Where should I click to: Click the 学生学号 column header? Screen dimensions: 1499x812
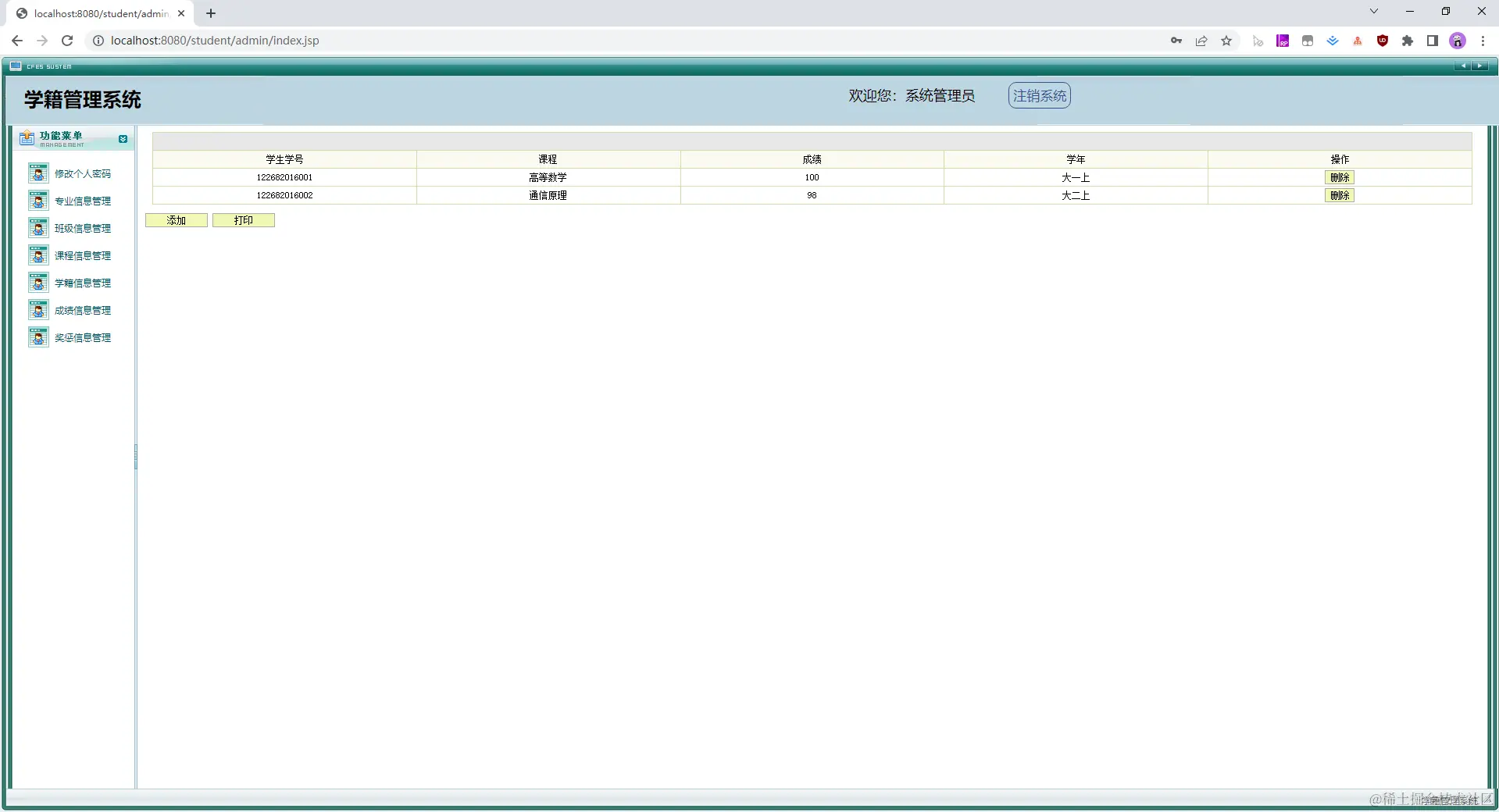[x=284, y=159]
